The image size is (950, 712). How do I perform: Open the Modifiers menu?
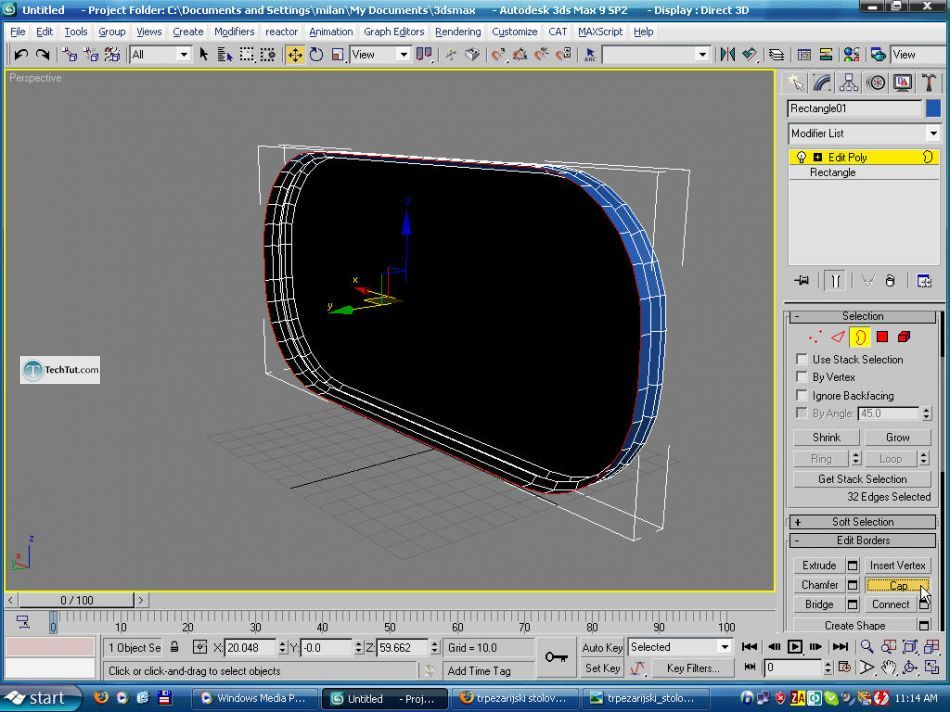coord(234,32)
